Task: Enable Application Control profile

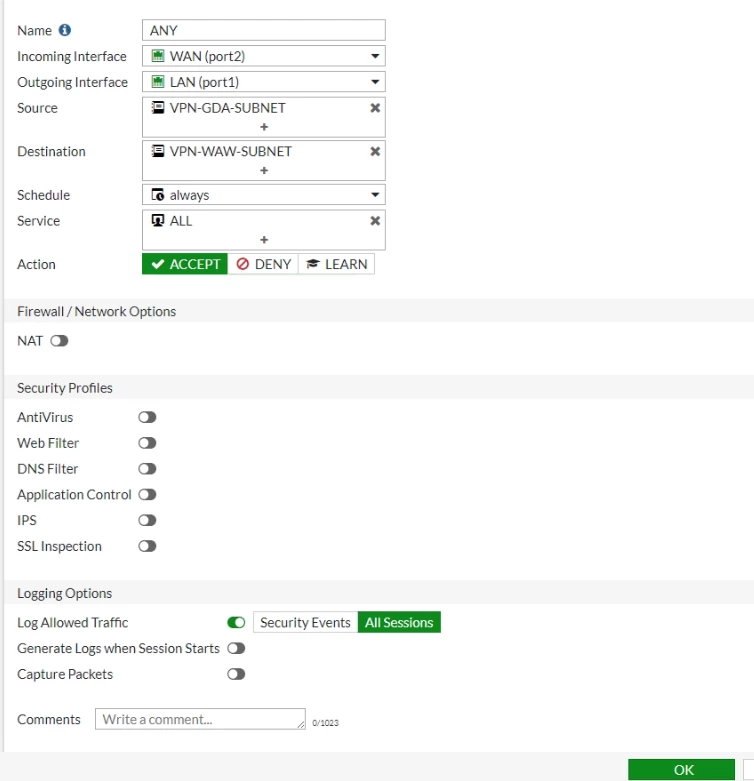Action: [x=147, y=495]
